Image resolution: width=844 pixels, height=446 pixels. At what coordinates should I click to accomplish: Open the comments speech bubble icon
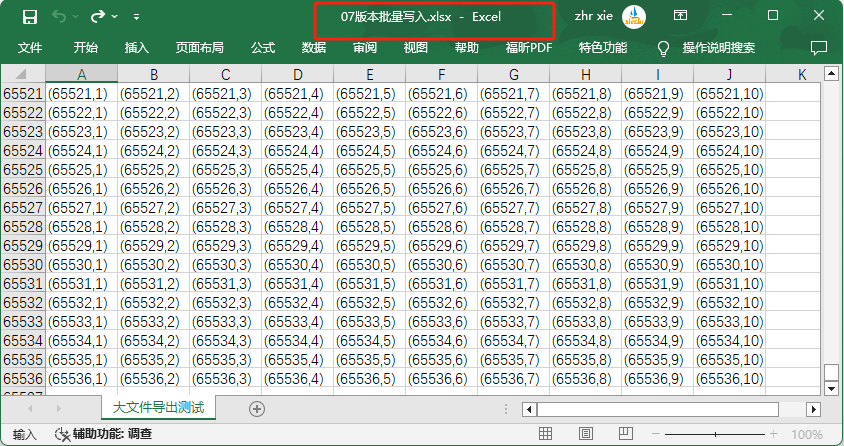[x=818, y=48]
